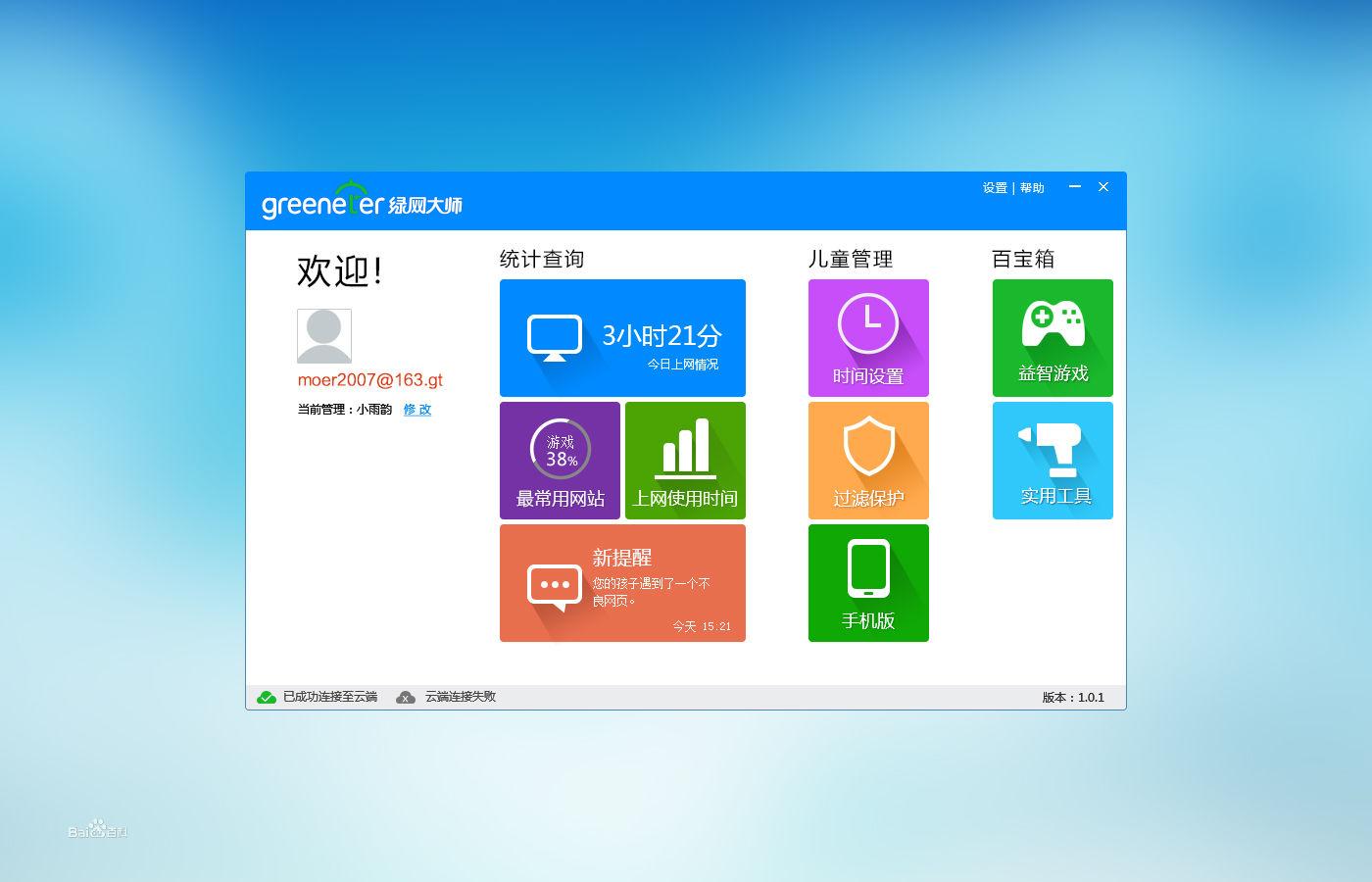Screen dimensions: 1372x882
Task: Click the failed cloud connection icon
Action: tap(406, 697)
